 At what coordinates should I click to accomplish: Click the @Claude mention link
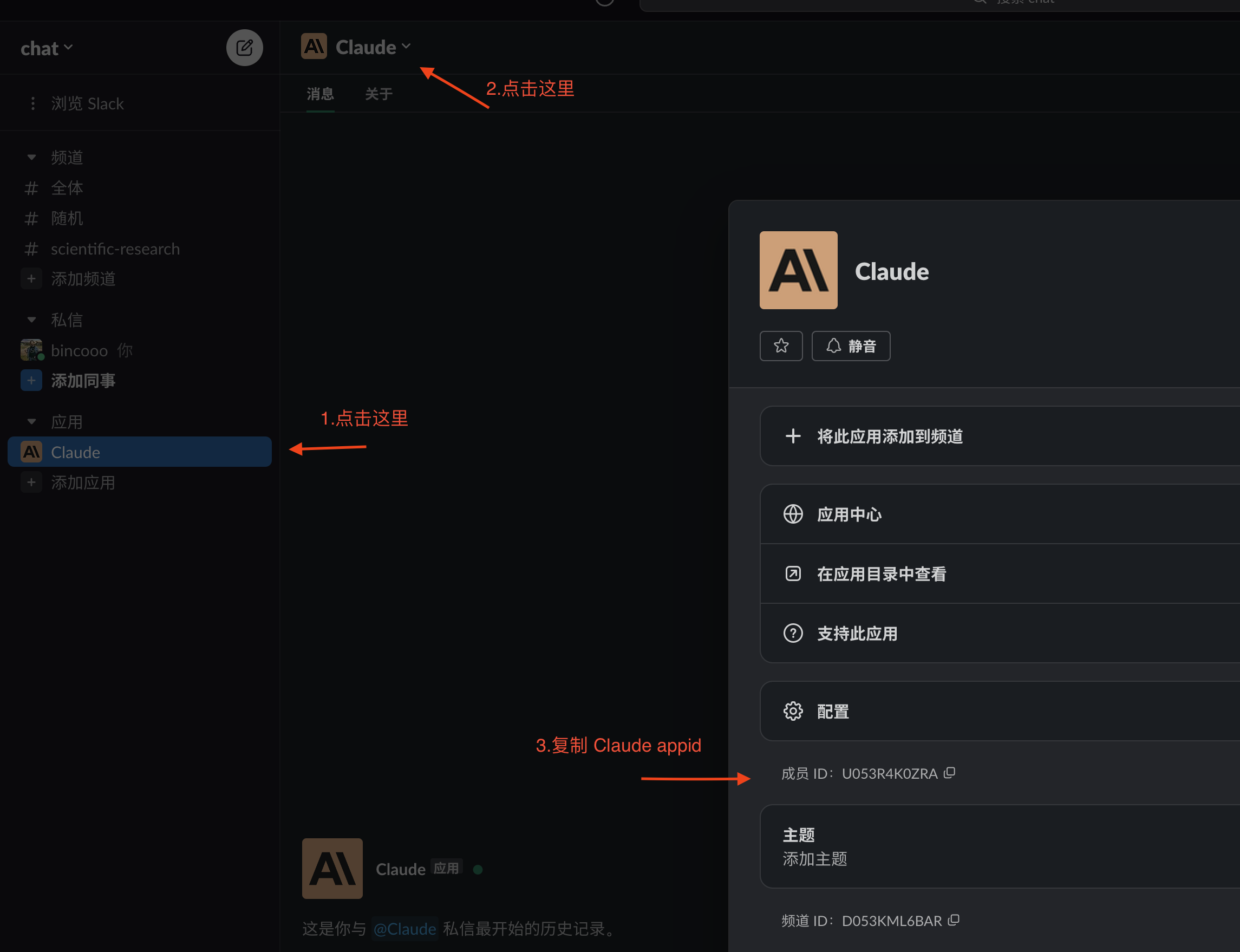point(404,929)
